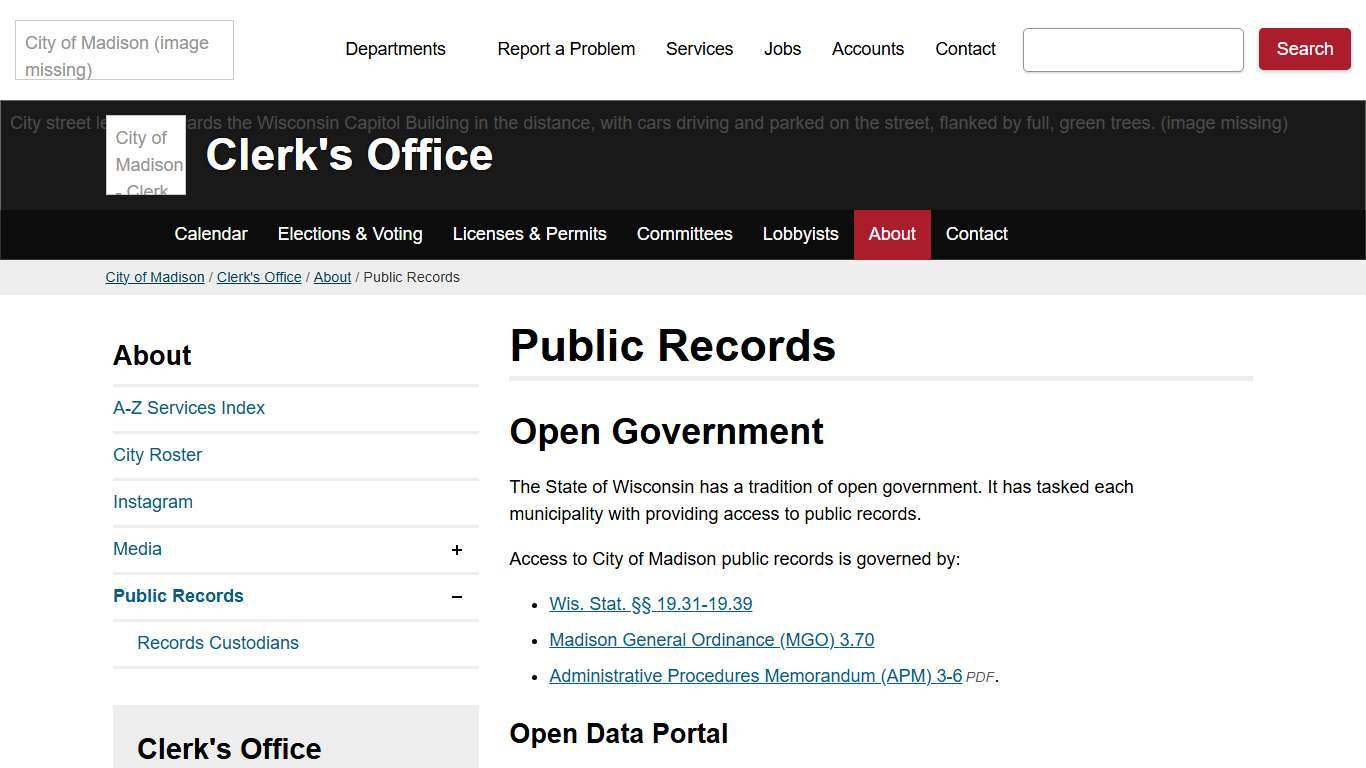The width and height of the screenshot is (1366, 768).
Task: Select the About tab in the navigation
Action: click(891, 234)
